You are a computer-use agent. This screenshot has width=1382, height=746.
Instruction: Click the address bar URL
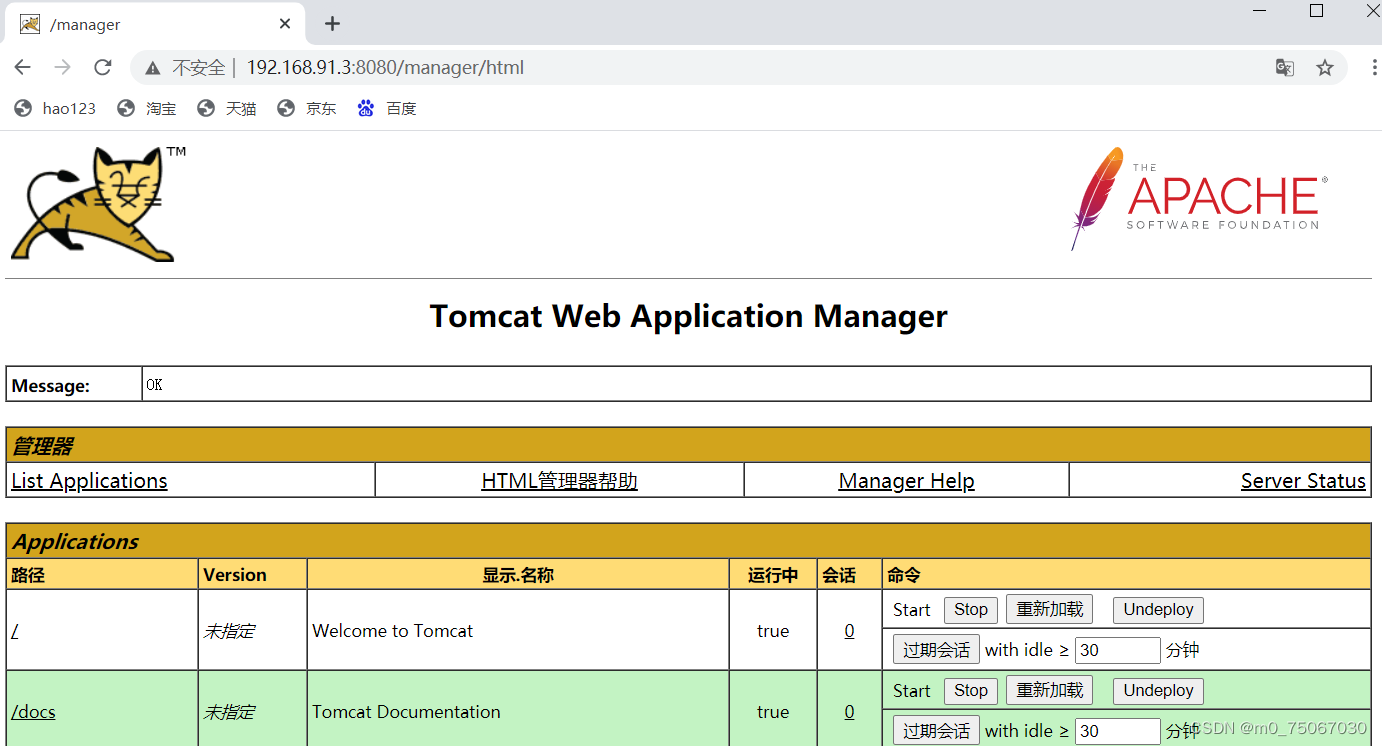385,68
